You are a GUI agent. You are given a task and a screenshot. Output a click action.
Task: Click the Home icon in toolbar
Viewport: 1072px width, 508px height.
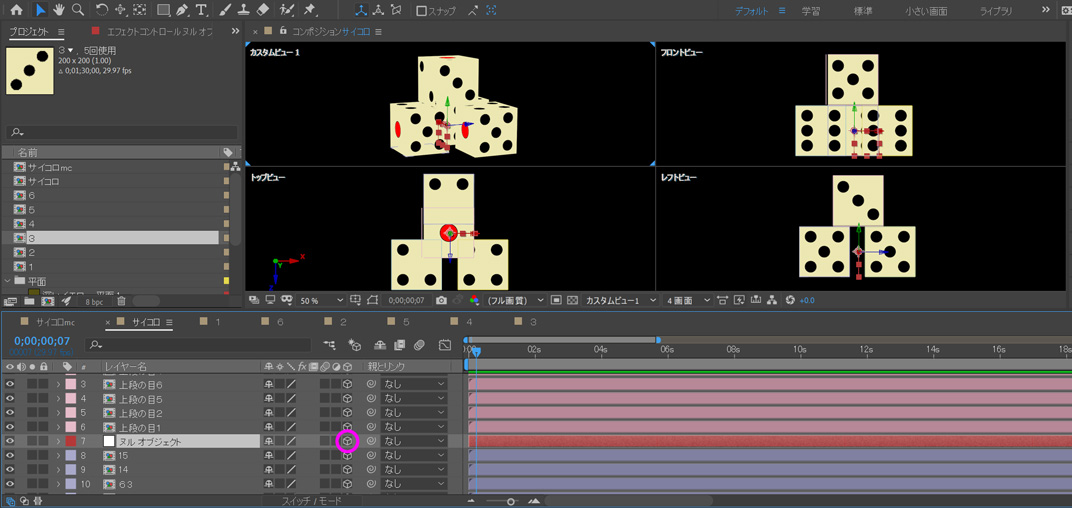click(x=16, y=10)
